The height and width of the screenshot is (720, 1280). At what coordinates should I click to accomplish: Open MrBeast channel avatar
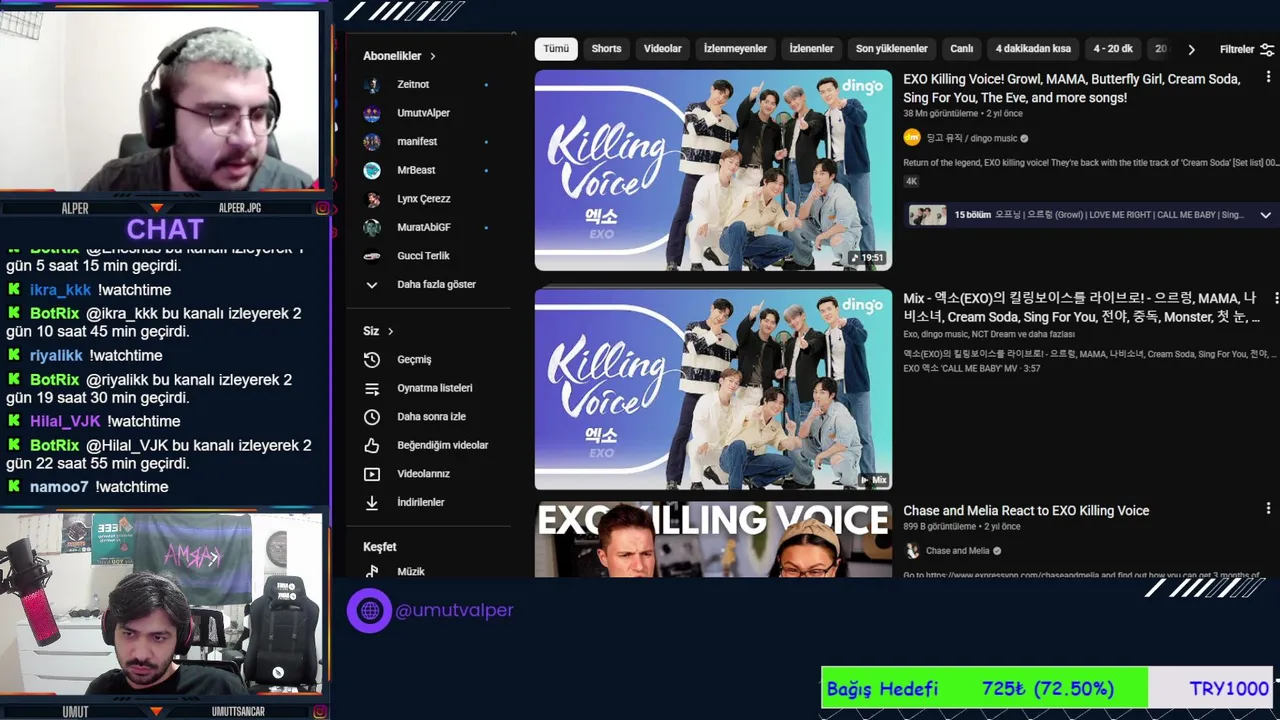372,170
